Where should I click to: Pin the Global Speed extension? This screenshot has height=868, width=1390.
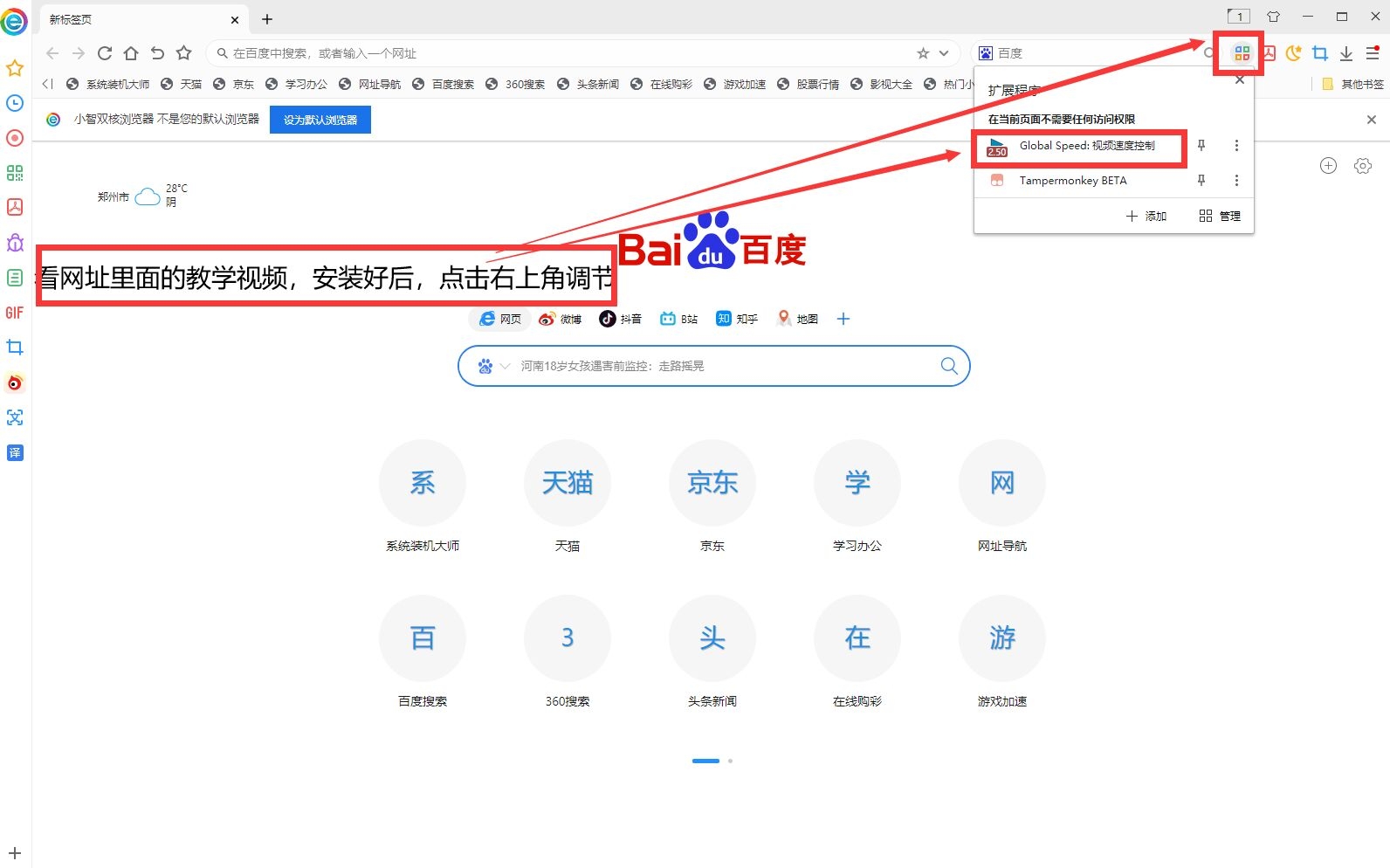point(1201,146)
